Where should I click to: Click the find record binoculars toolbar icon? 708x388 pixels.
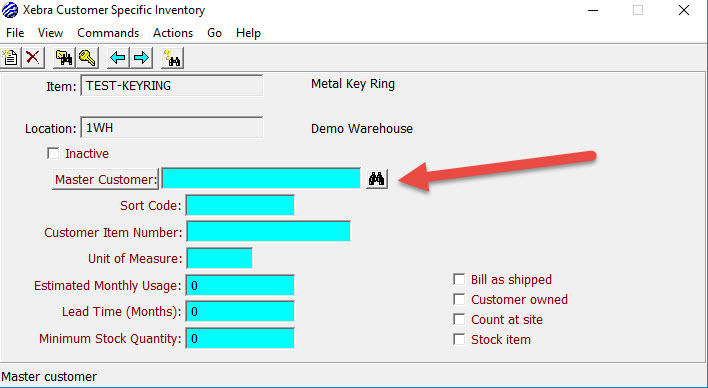click(x=64, y=58)
